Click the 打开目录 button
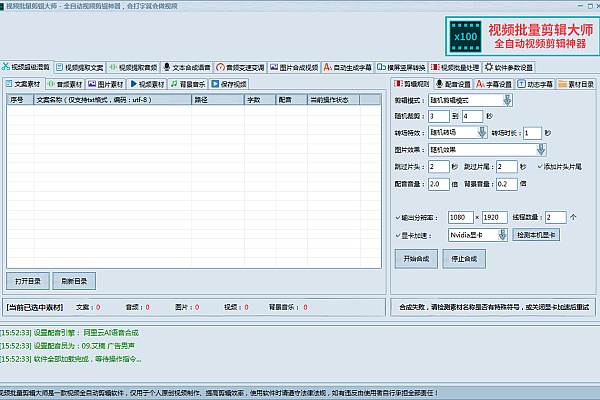The height and width of the screenshot is (400, 600). coord(28,281)
